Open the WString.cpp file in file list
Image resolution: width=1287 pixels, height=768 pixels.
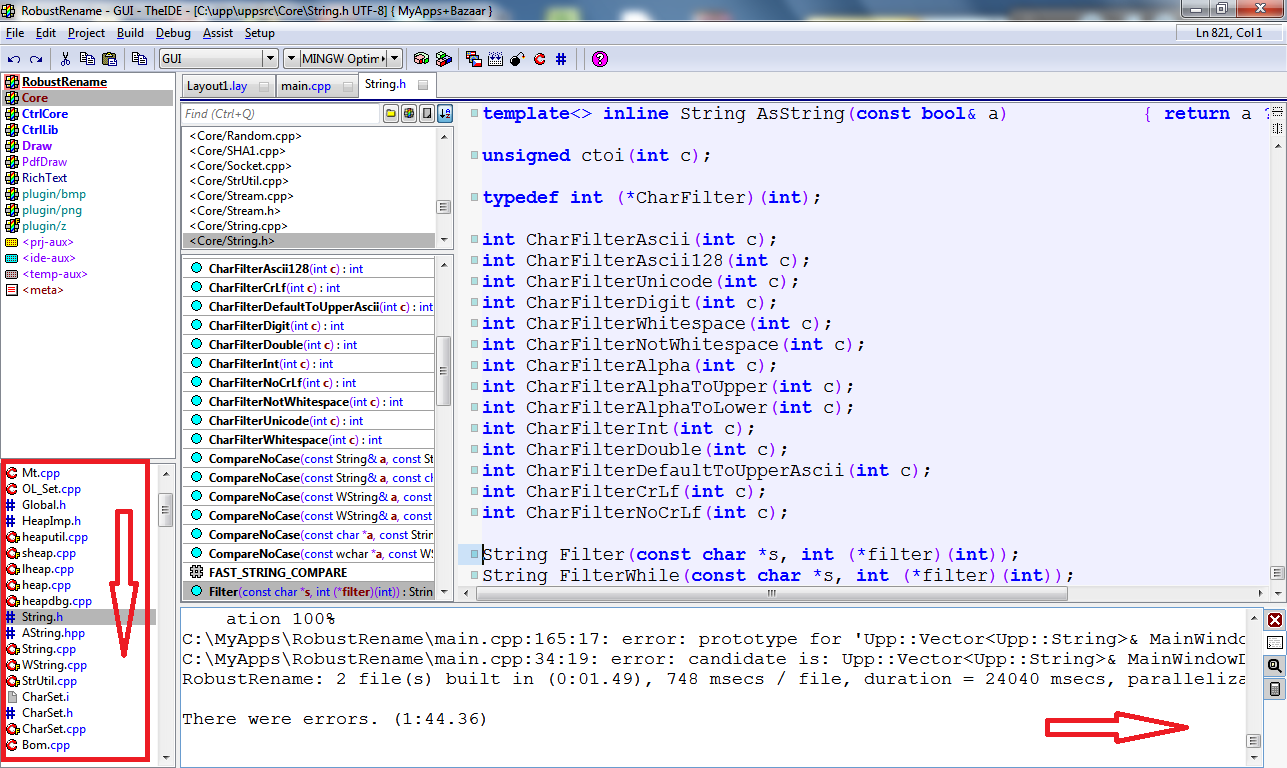[54, 665]
